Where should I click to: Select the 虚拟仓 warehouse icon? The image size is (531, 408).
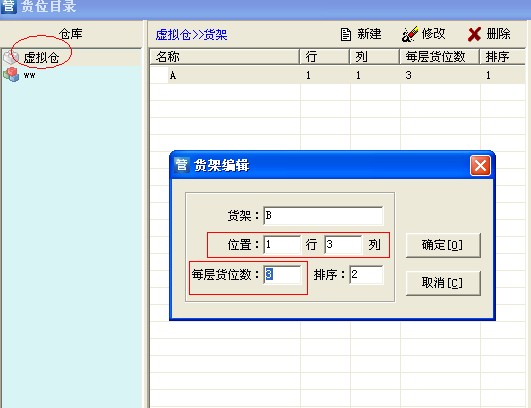[10, 57]
